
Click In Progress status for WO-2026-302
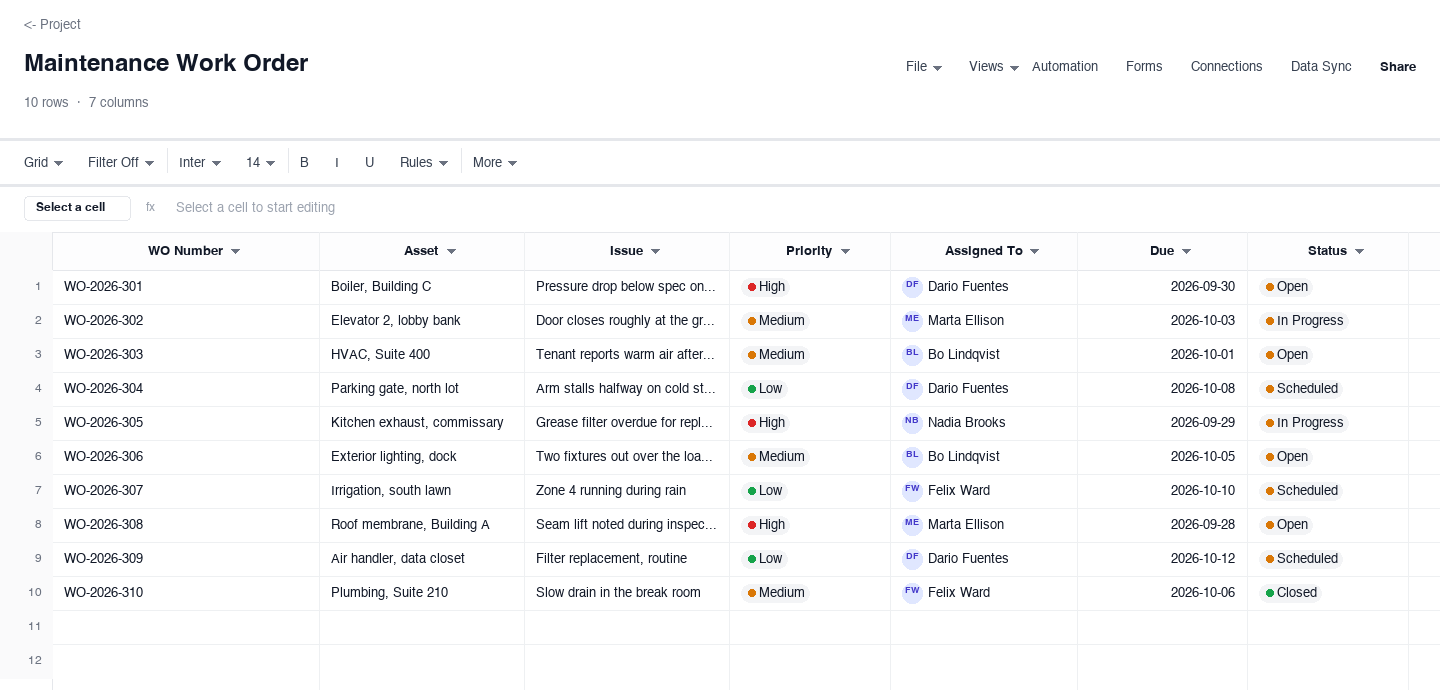click(1304, 321)
